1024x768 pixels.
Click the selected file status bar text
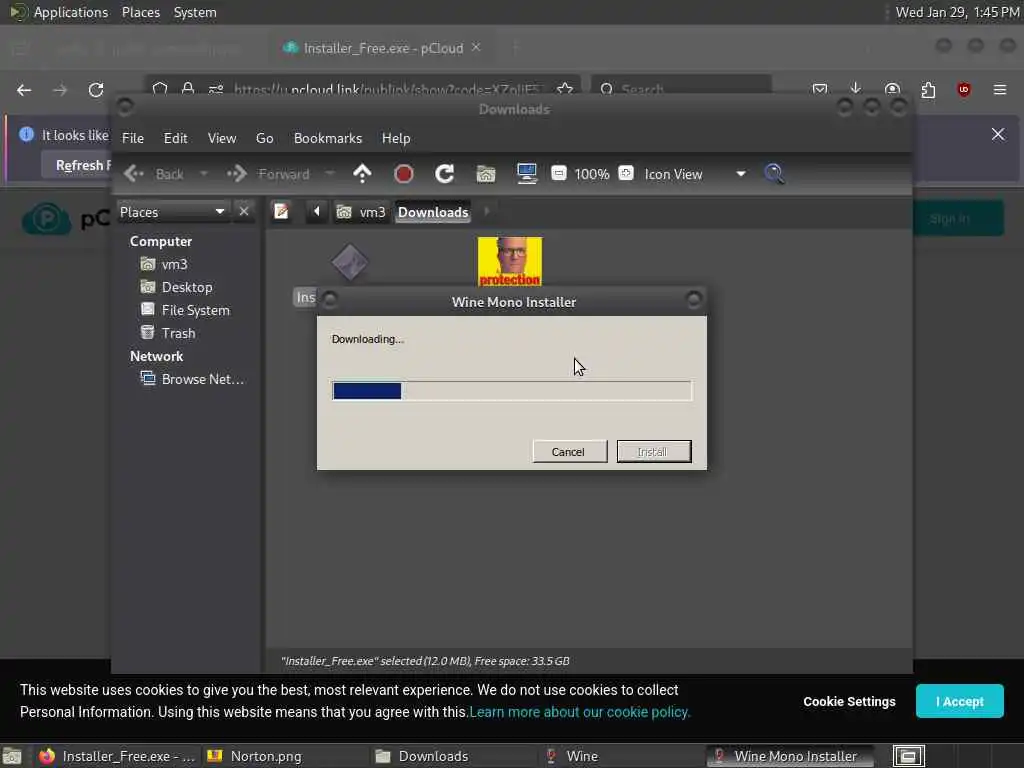(425, 661)
